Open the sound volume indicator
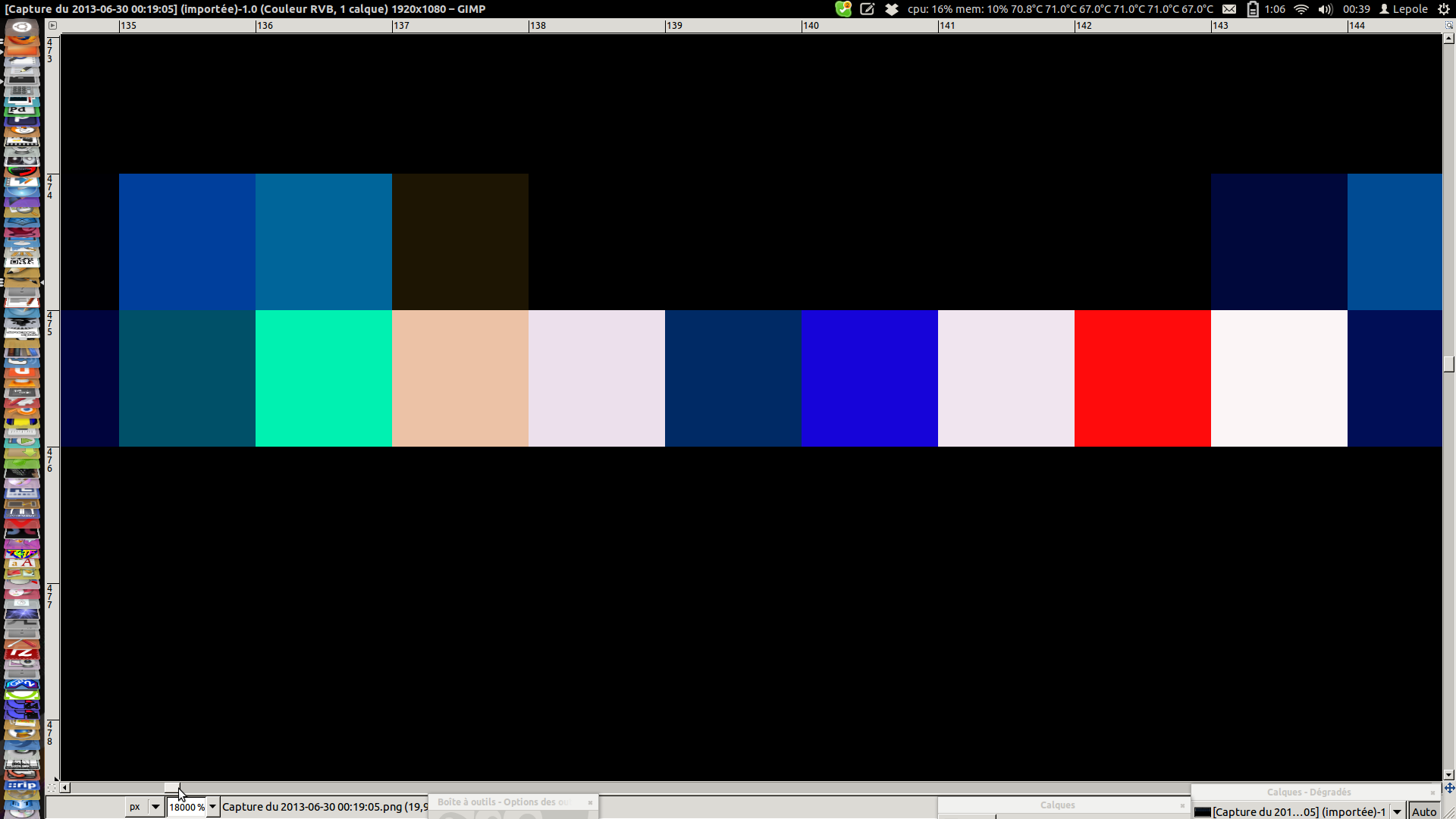The width and height of the screenshot is (1456, 819). click(x=1325, y=9)
